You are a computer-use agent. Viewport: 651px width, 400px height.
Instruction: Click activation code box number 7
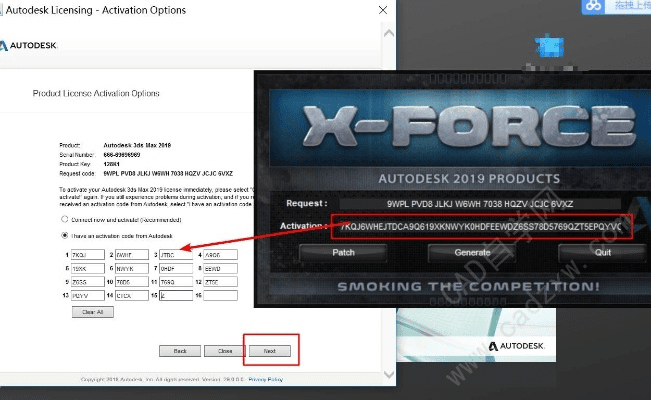click(176, 268)
